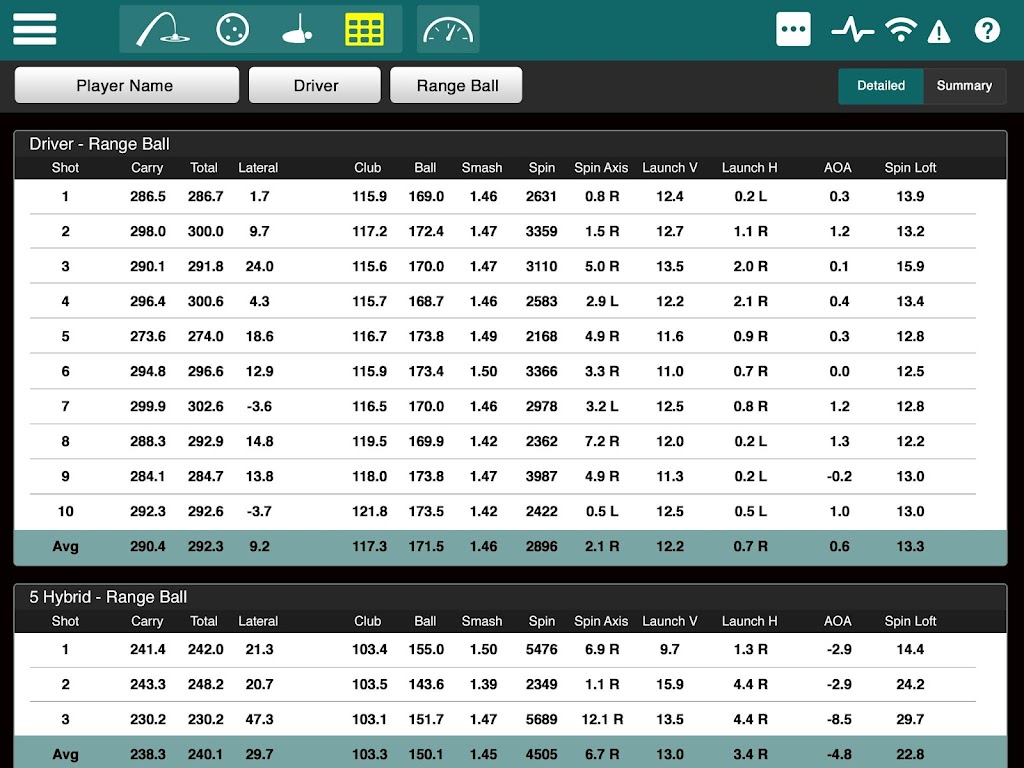
Task: Open the speedometer gauge view
Action: pyautogui.click(x=448, y=30)
